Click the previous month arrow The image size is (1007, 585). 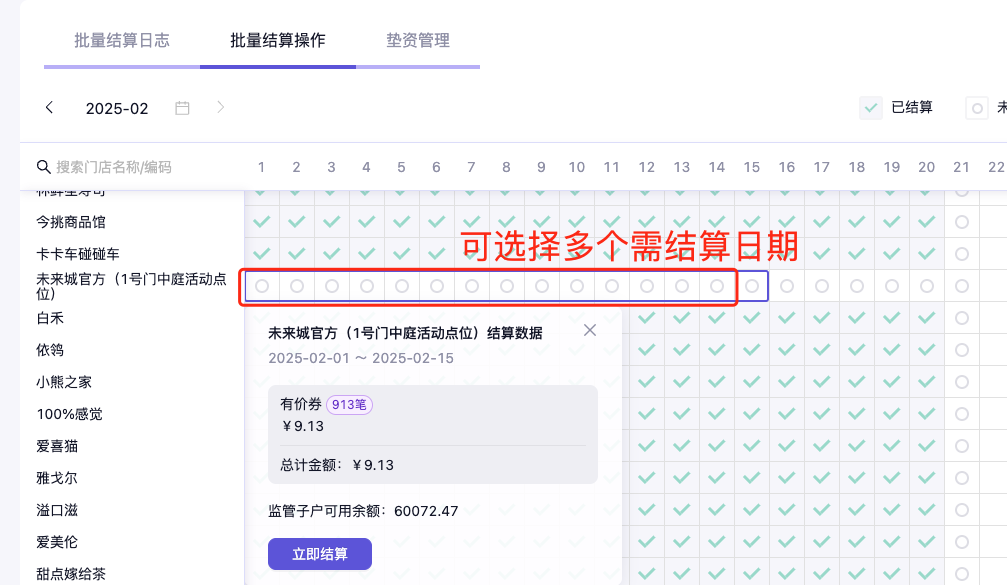[x=50, y=108]
